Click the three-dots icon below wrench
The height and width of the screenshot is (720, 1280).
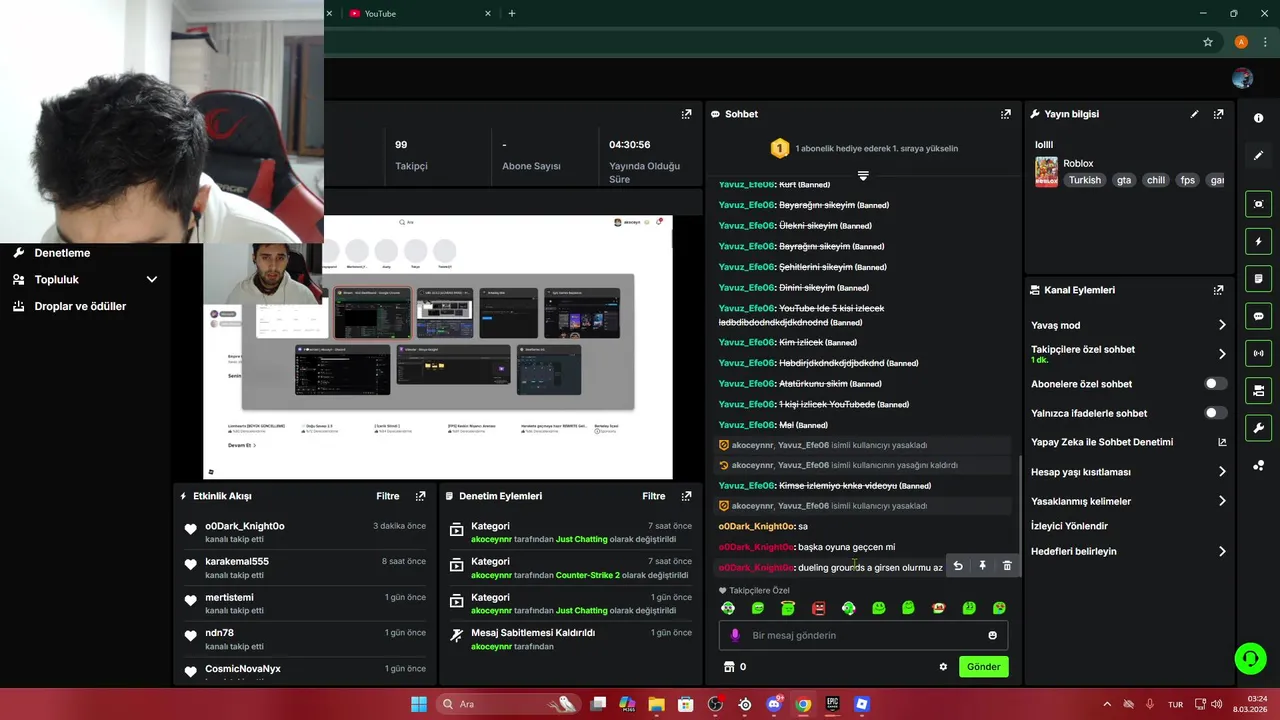tap(1258, 466)
